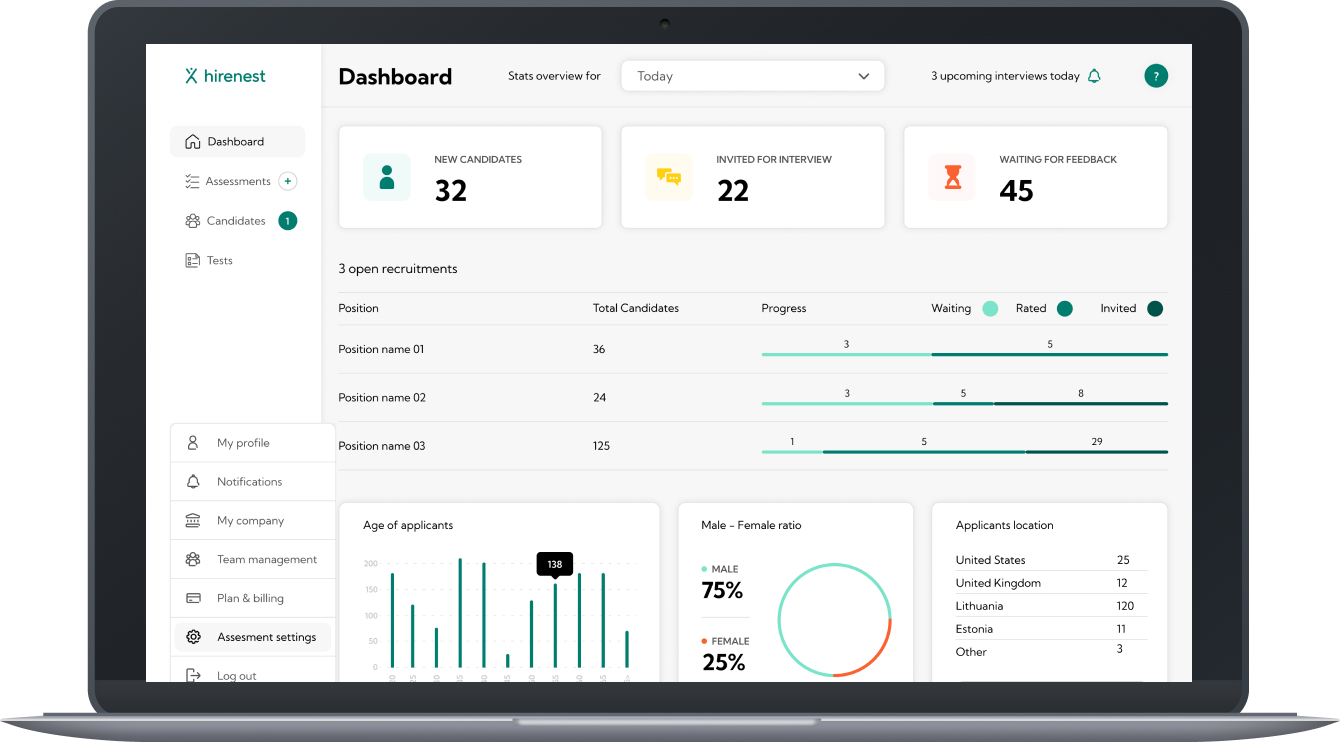The width and height of the screenshot is (1341, 742).
Task: Click the Position column header
Action: point(359,308)
